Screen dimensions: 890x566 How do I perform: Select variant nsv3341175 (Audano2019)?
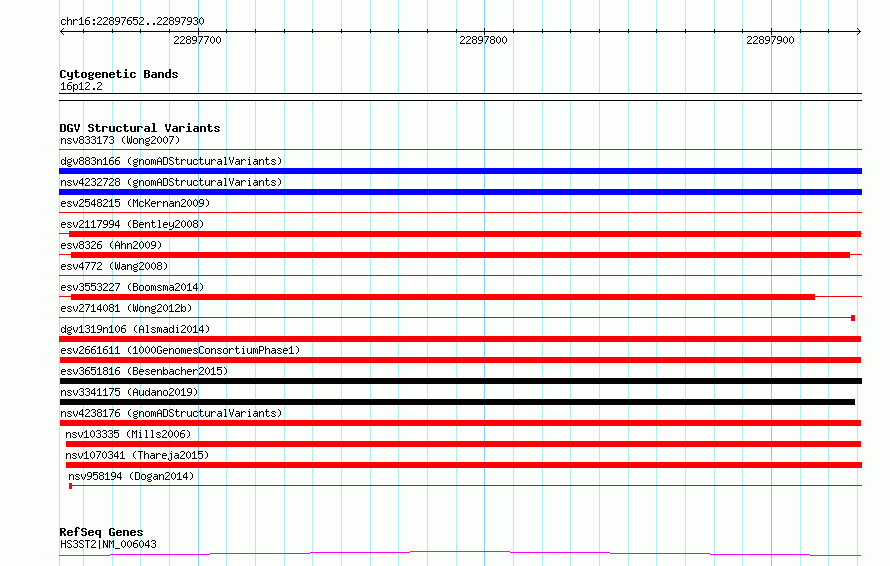coord(129,392)
